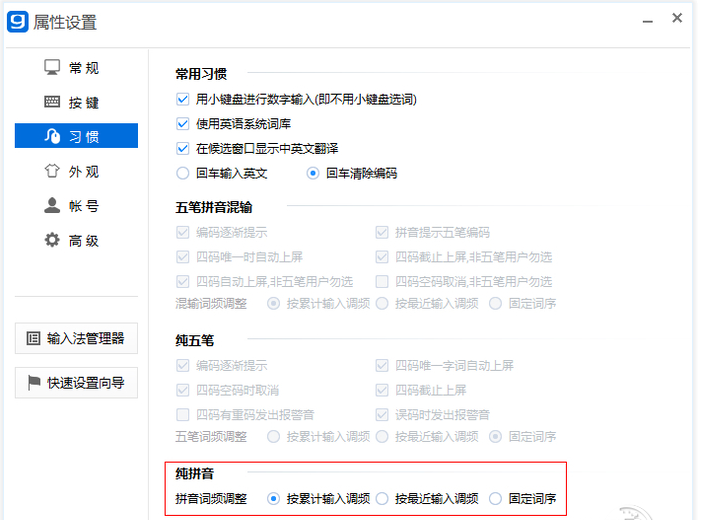This screenshot has width=725, height=520.
Task: Select 按最近输入调频 for 混输词频调整
Action: click(382, 304)
